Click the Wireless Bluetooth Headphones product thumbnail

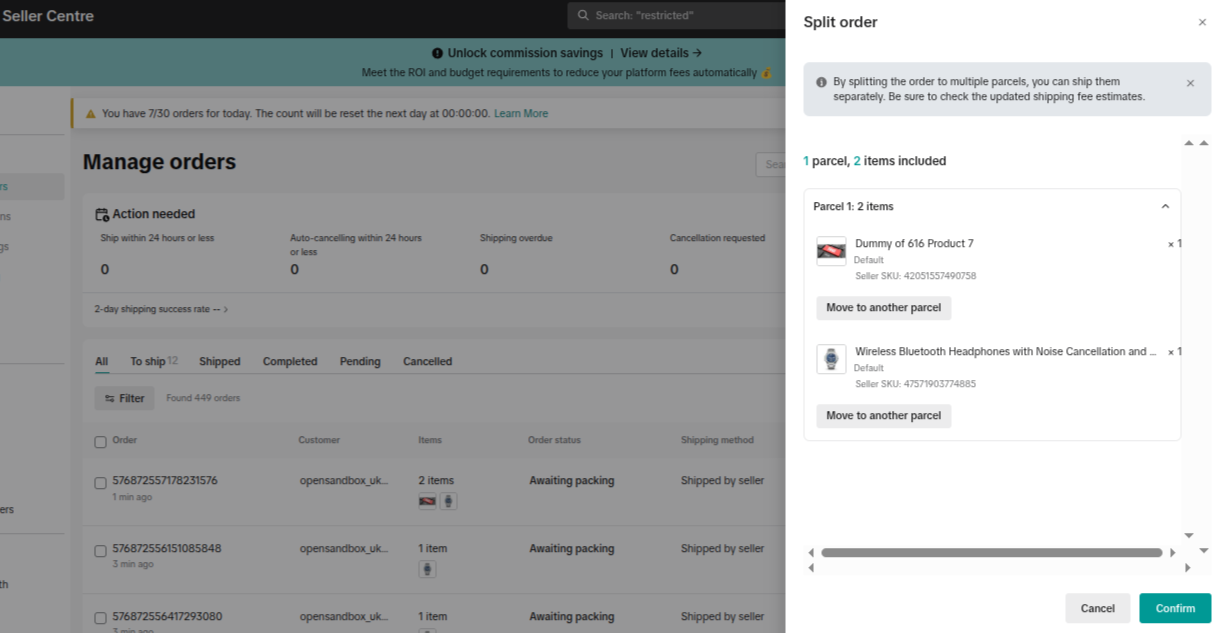[x=831, y=359]
